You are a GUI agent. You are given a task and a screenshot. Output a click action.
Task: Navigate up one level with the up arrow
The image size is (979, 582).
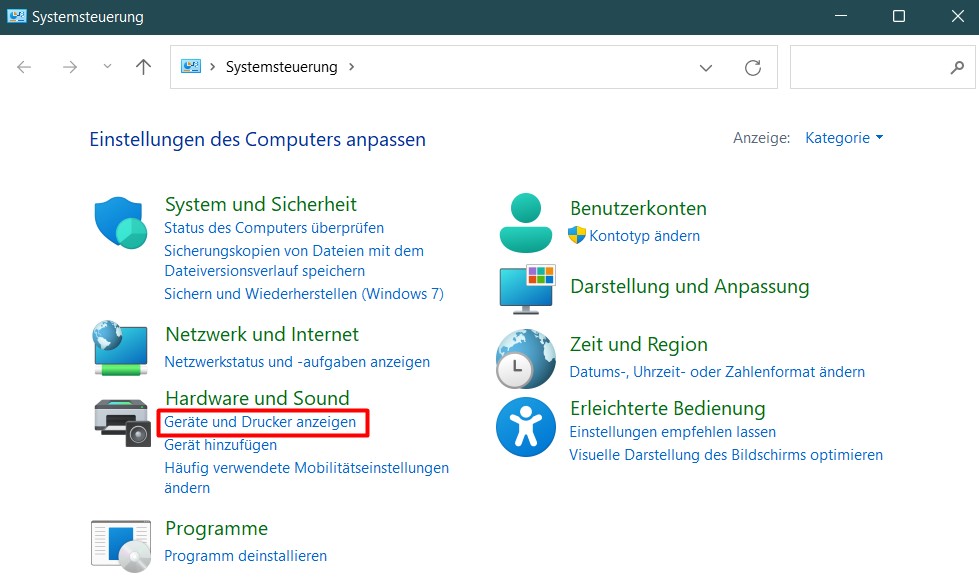pos(144,67)
